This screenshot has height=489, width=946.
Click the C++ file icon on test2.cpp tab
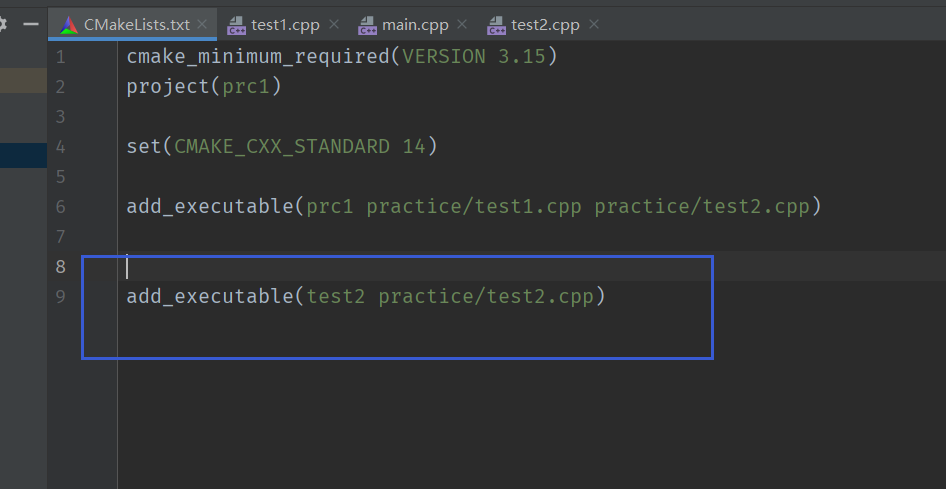coord(497,25)
